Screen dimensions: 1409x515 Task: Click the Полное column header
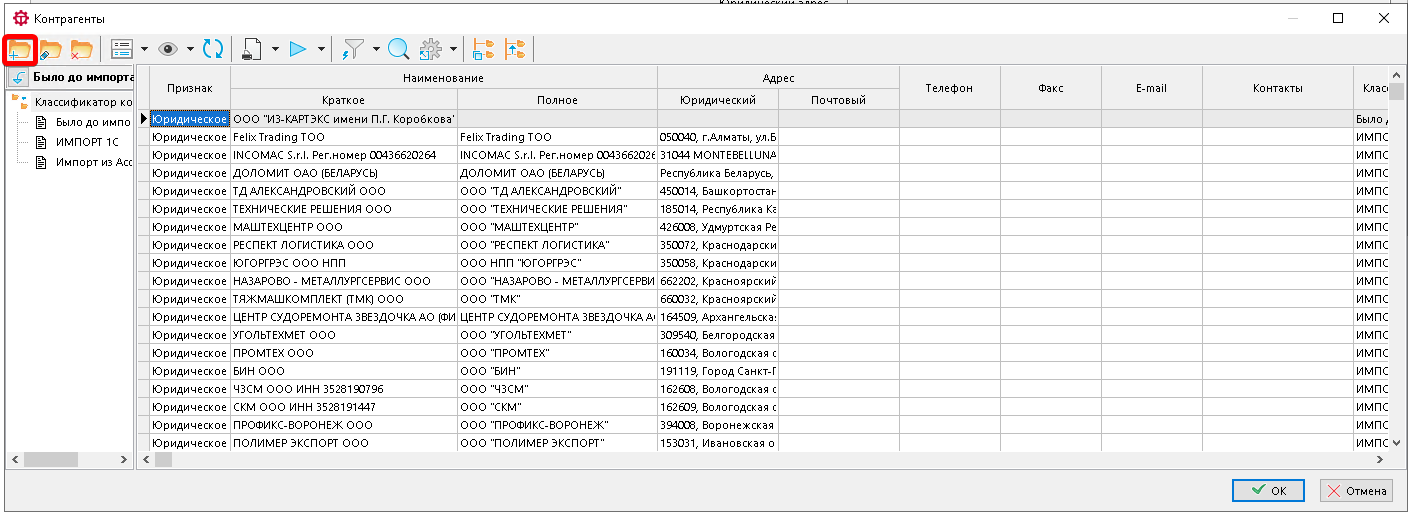click(557, 100)
